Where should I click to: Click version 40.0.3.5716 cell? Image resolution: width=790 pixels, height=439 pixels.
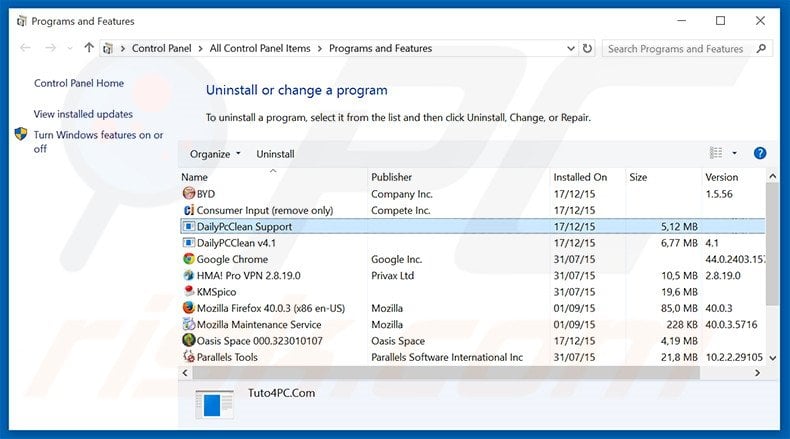(x=731, y=325)
